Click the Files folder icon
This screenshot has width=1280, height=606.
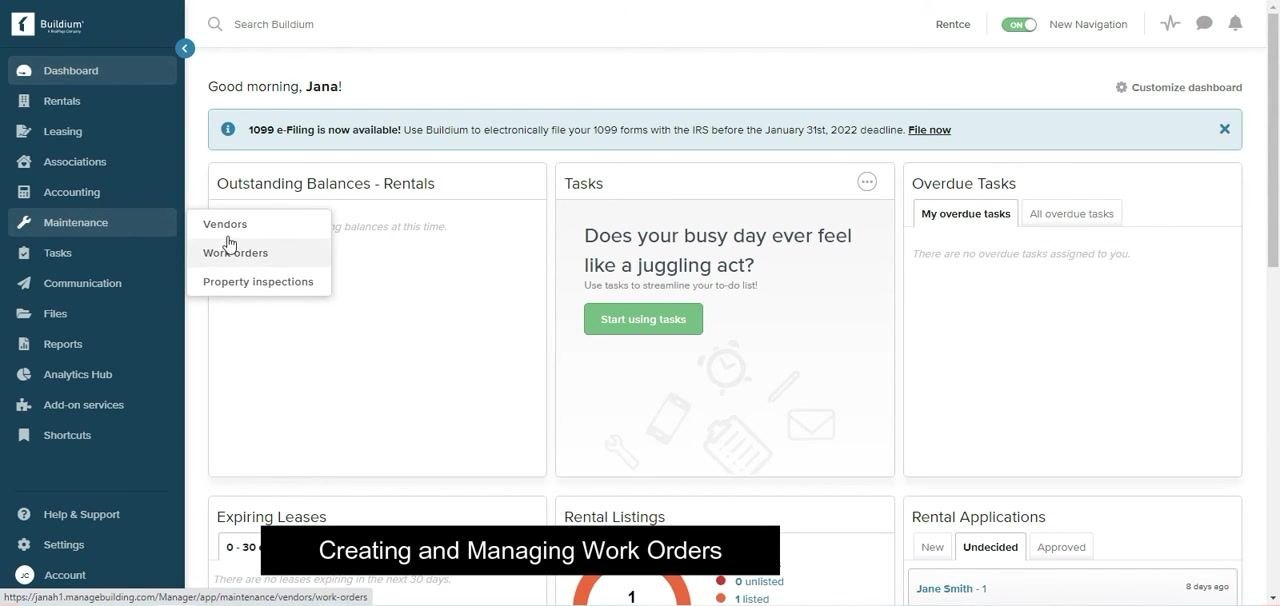(24, 314)
